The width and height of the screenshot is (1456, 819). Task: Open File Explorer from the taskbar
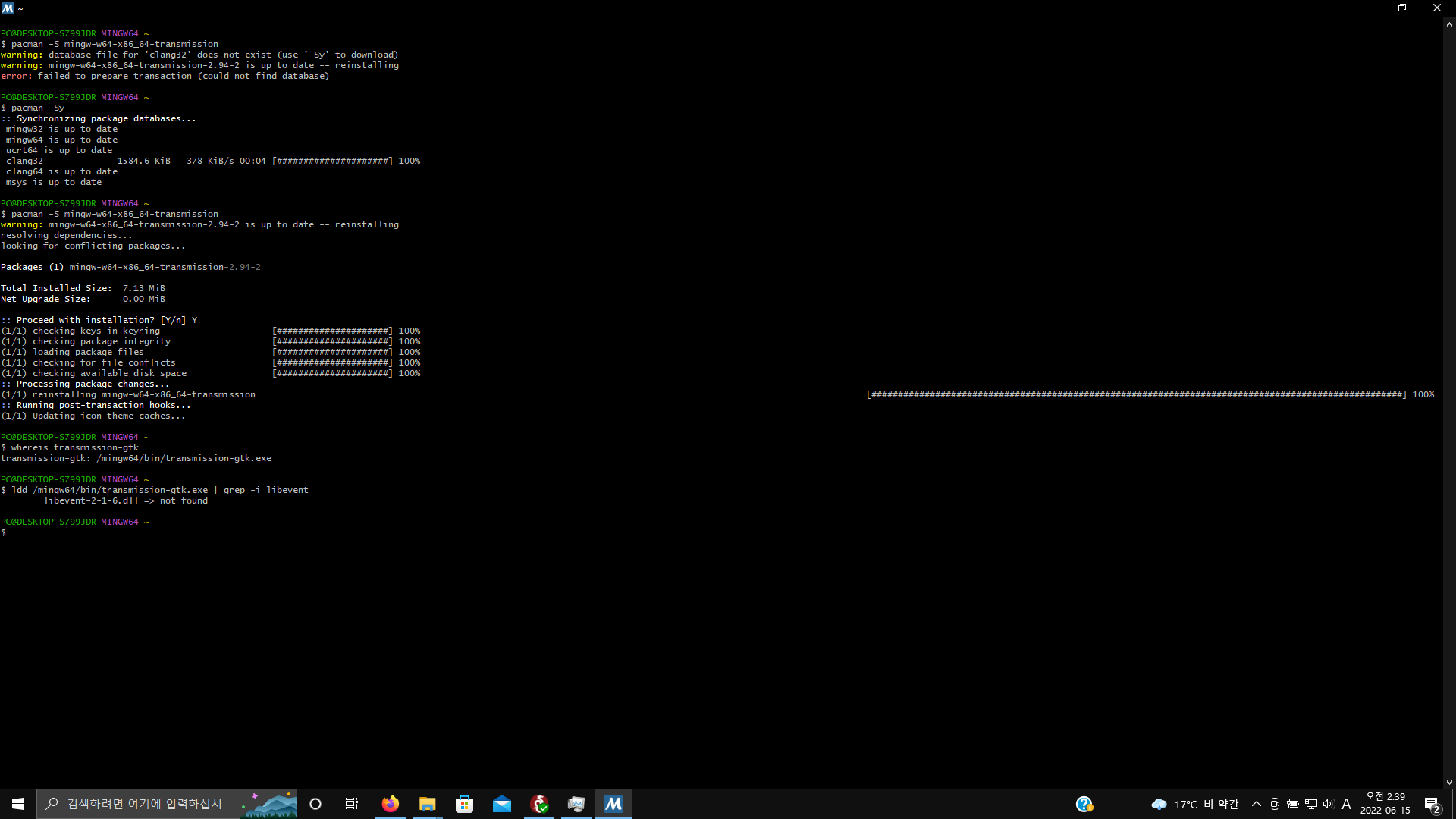pos(428,804)
